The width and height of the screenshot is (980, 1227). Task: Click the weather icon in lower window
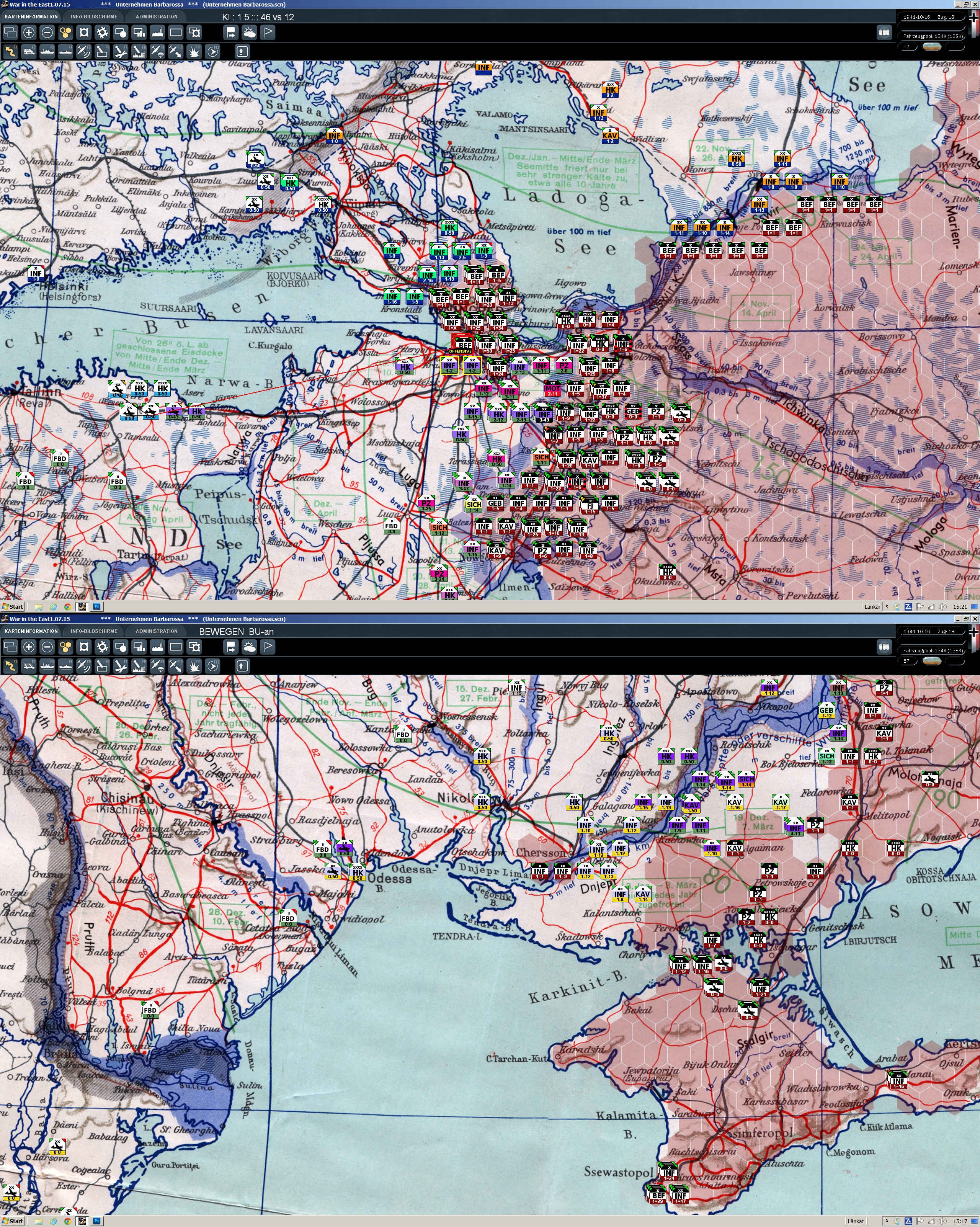[249, 647]
